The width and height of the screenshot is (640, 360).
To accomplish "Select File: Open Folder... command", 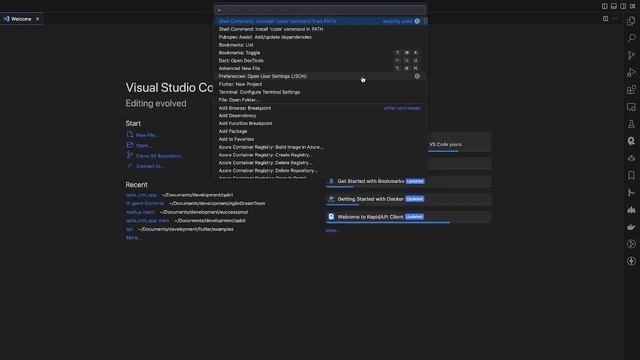I will (320, 100).
